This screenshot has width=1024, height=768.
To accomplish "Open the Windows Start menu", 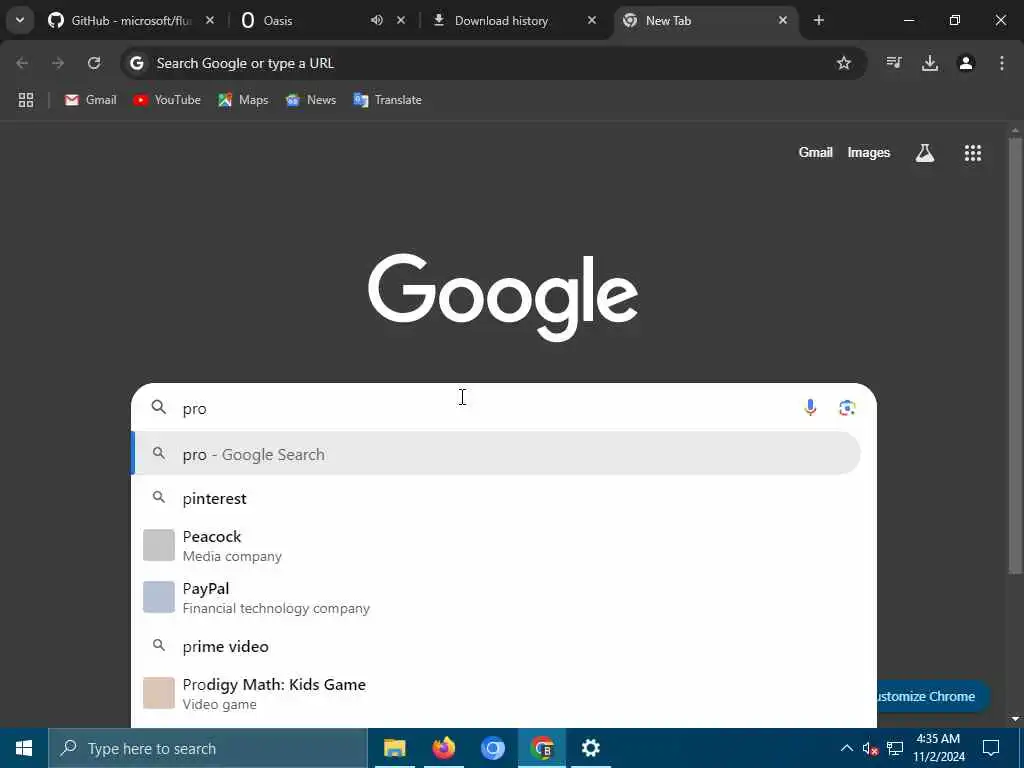I will coord(24,748).
